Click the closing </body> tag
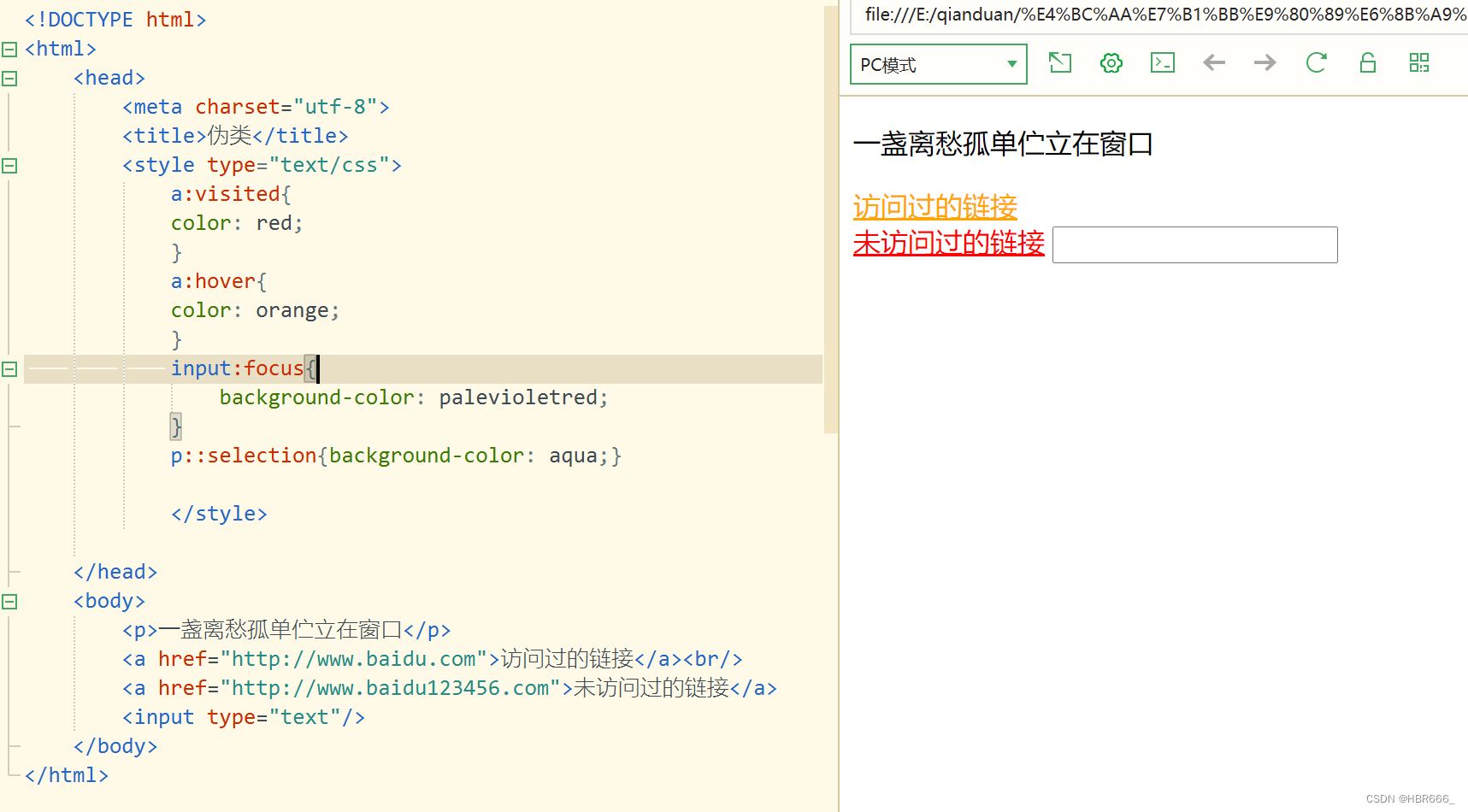 [115, 746]
